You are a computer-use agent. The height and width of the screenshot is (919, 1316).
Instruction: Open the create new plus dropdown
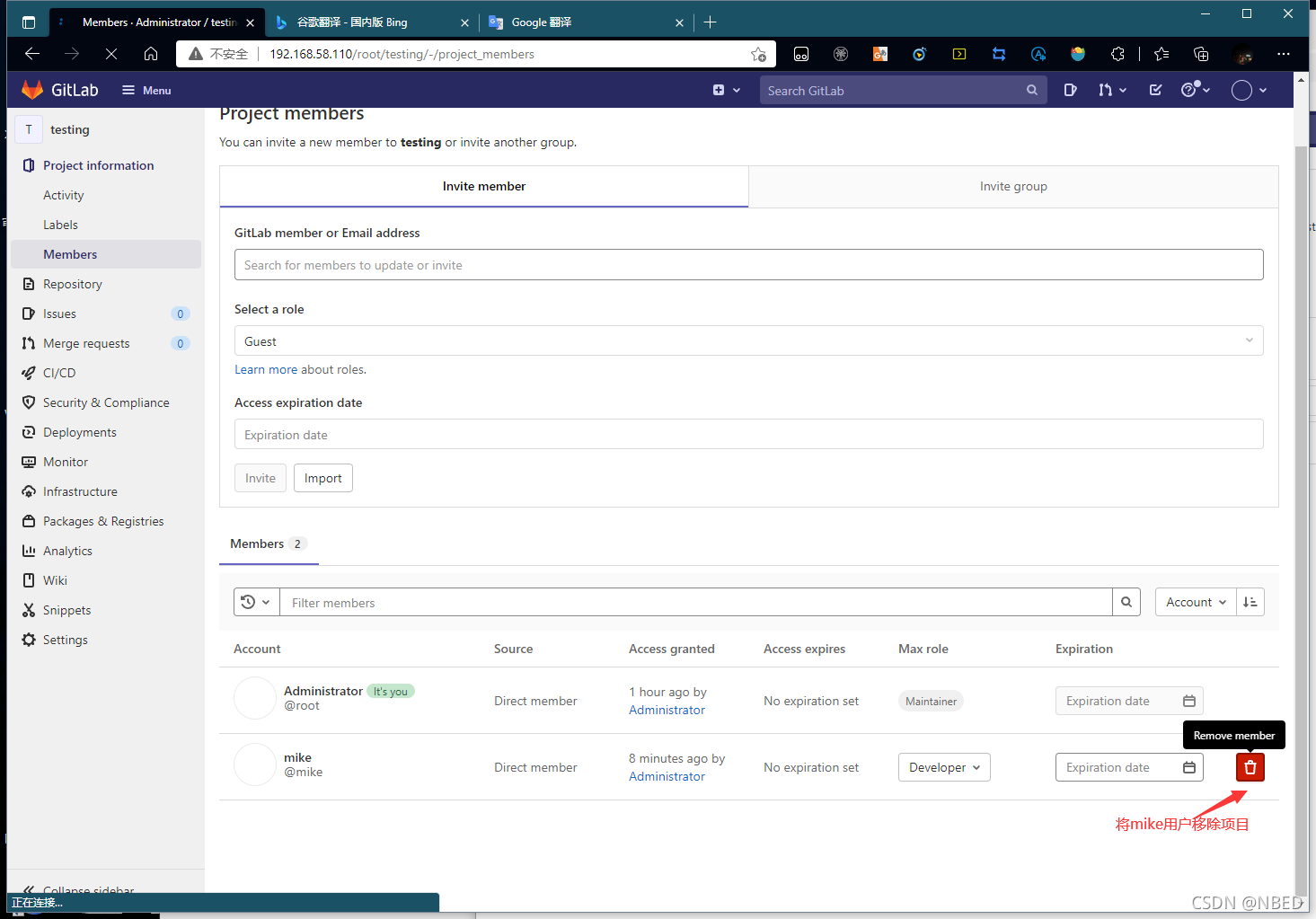(x=726, y=90)
